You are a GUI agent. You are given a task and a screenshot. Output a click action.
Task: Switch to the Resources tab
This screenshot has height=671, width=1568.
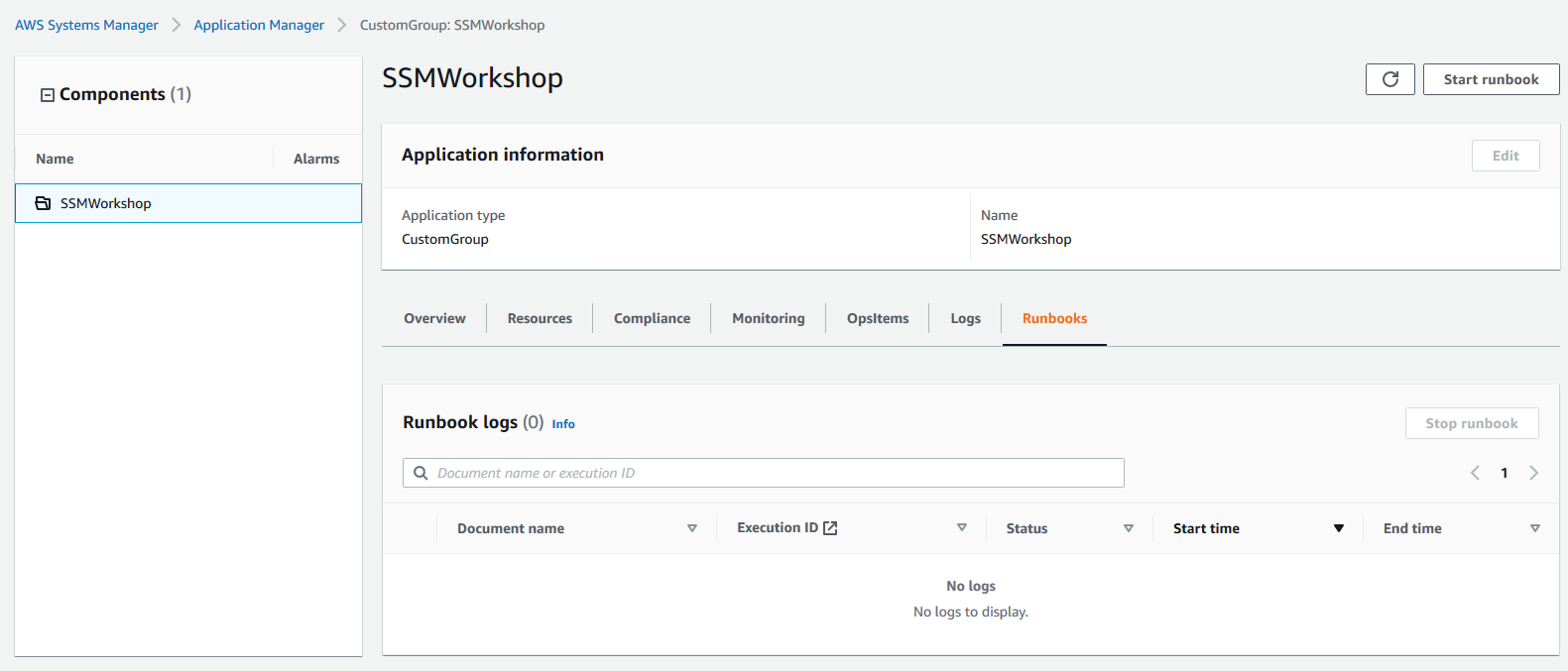pyautogui.click(x=540, y=318)
